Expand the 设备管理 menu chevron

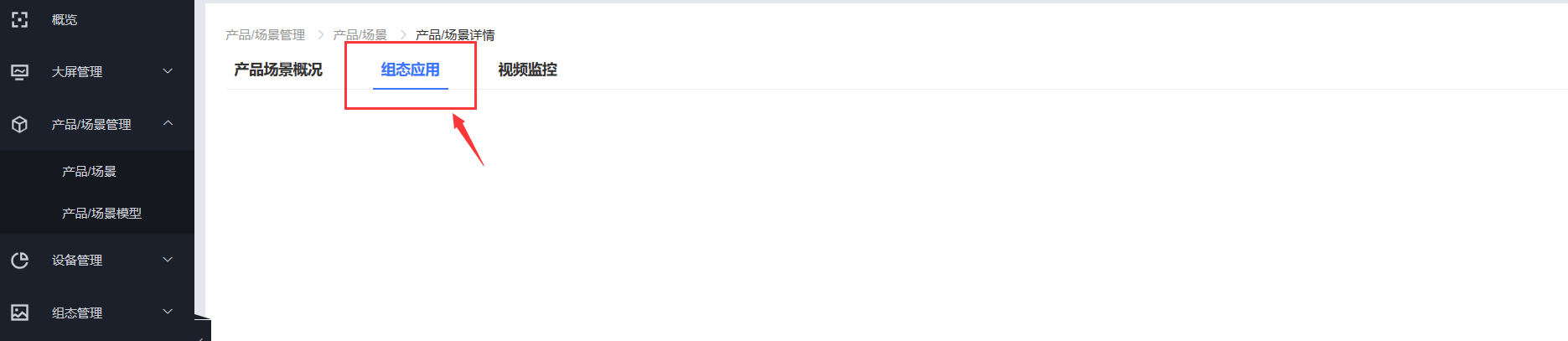click(x=168, y=260)
